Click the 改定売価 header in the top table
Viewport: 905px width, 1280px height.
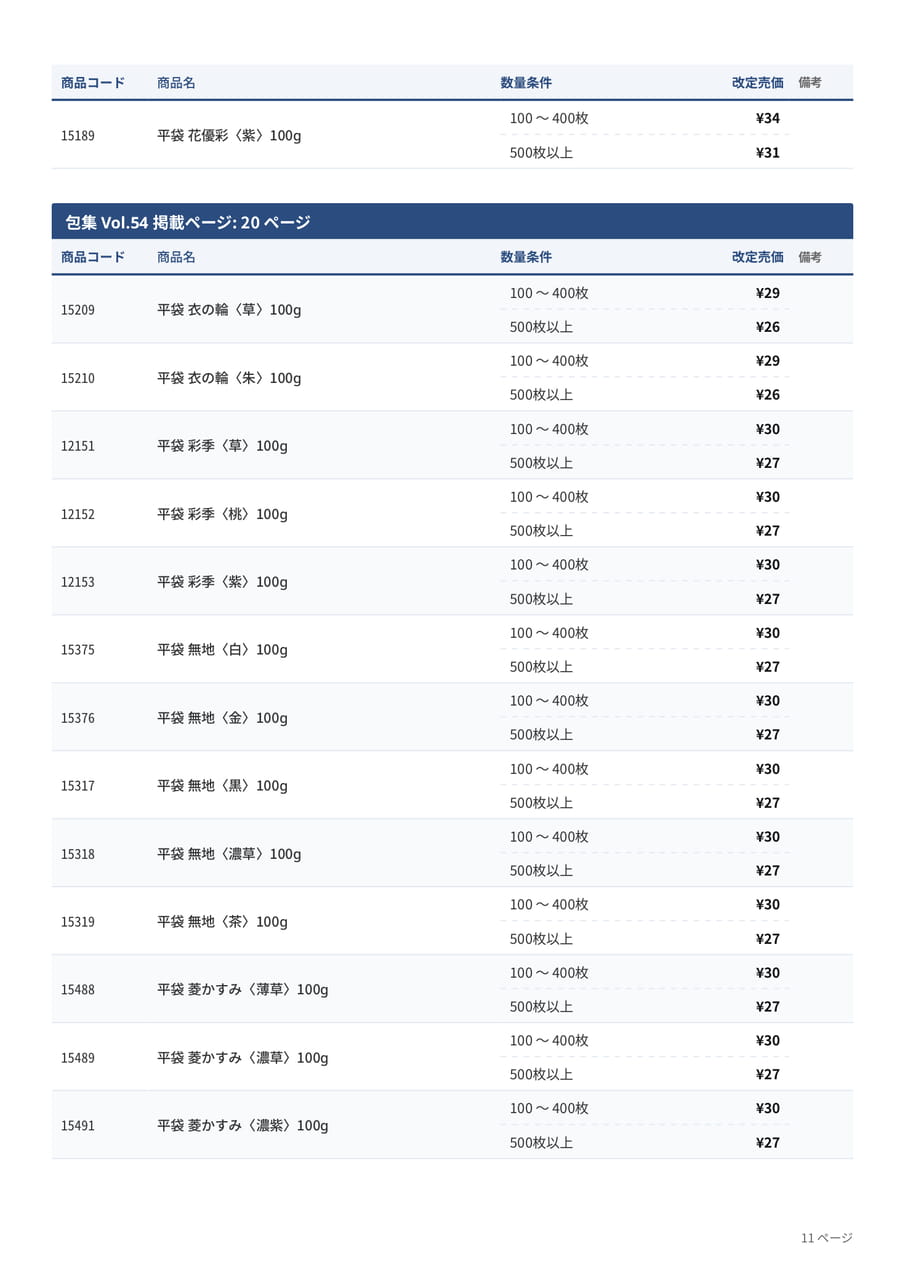pos(757,83)
